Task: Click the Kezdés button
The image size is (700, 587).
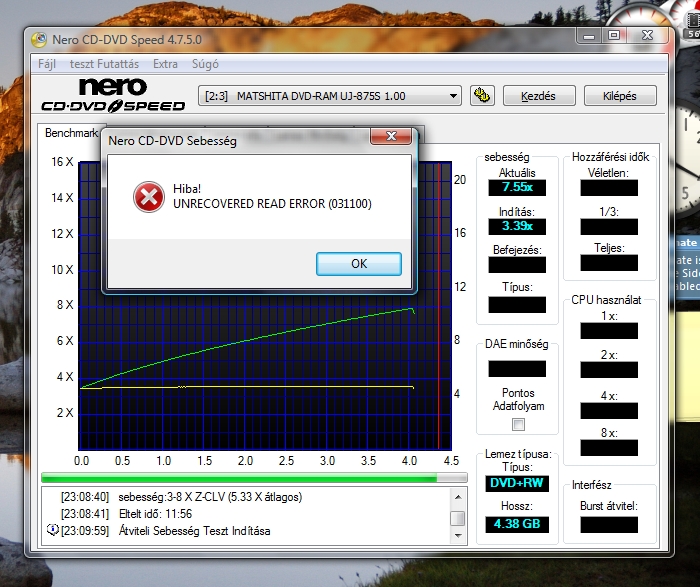Action: point(539,96)
